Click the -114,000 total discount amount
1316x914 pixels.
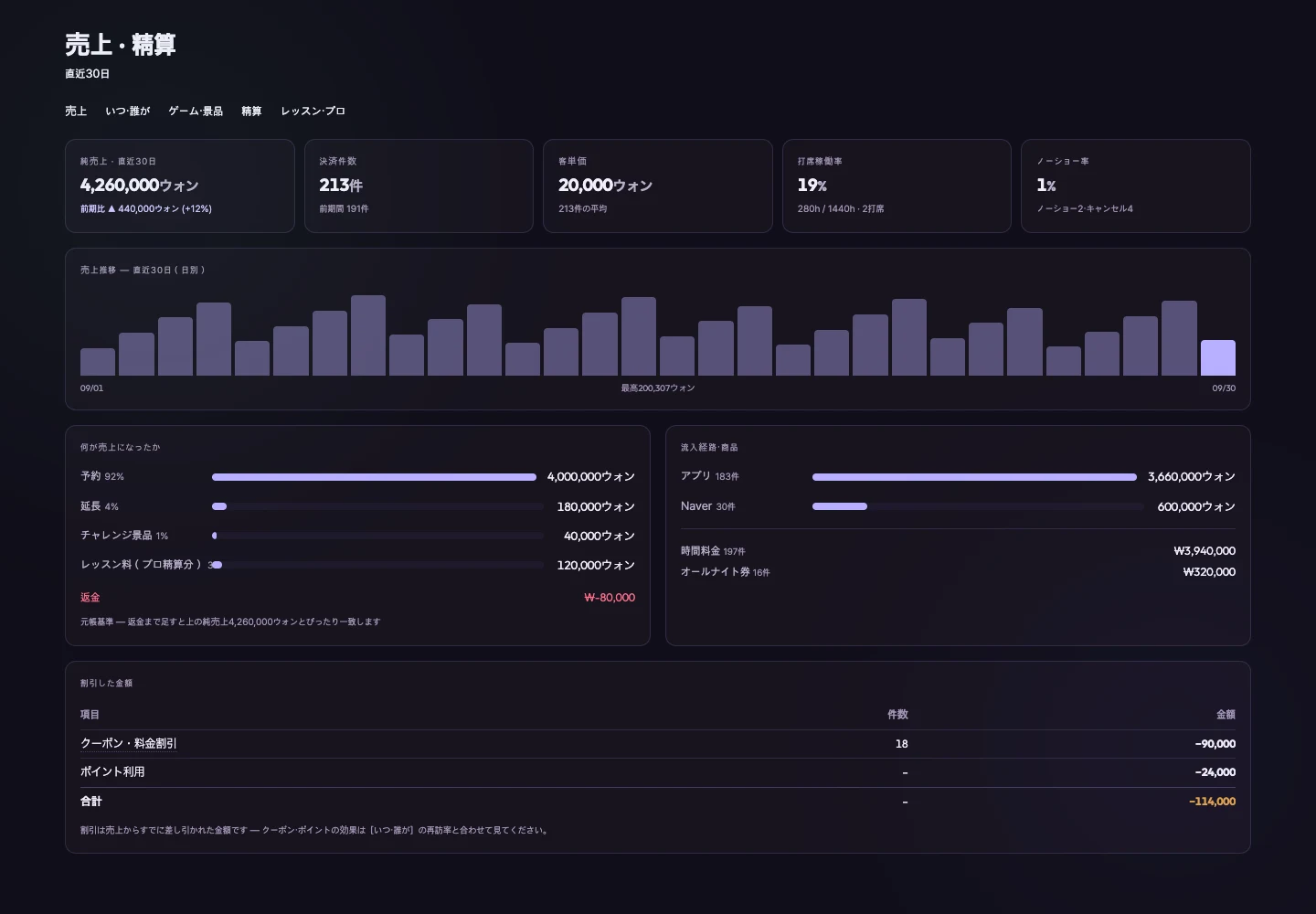point(1212,802)
